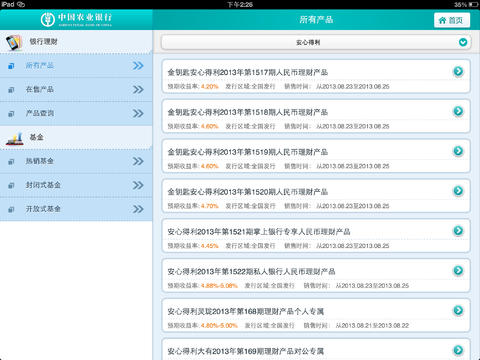This screenshot has height=360, width=480.
Task: Click the Agricultural Bank of China logo
Action: pyautogui.click(x=76, y=19)
